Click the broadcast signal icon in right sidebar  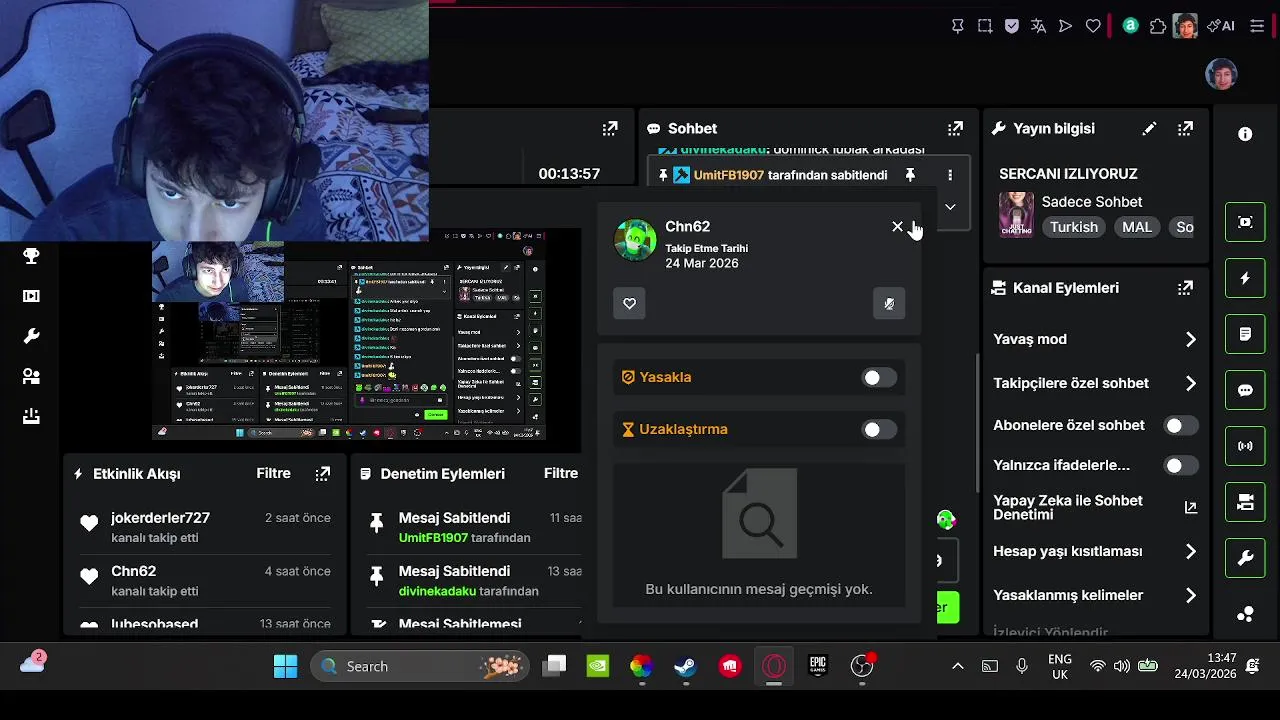click(1245, 446)
